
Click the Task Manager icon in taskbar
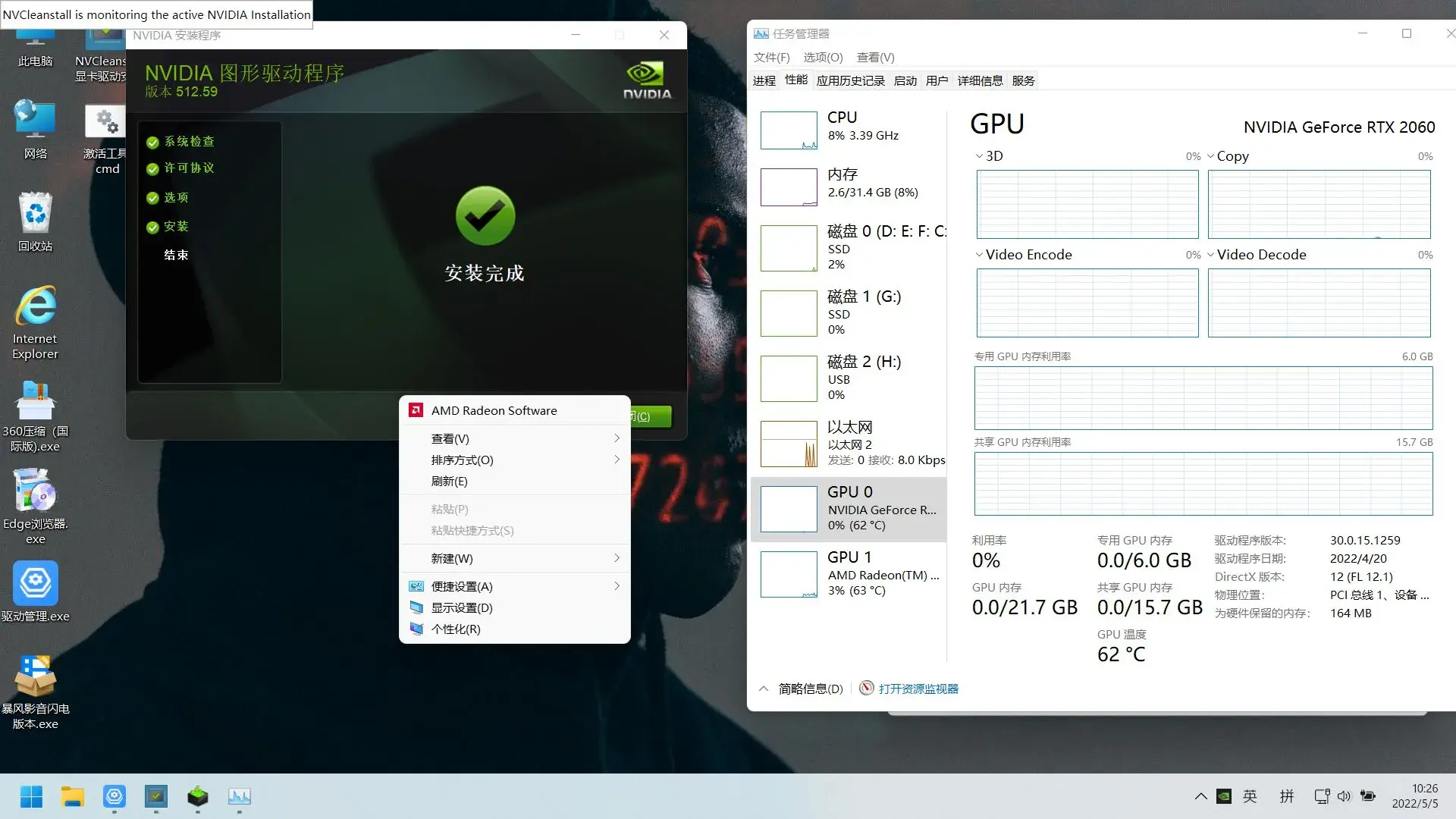point(240,796)
